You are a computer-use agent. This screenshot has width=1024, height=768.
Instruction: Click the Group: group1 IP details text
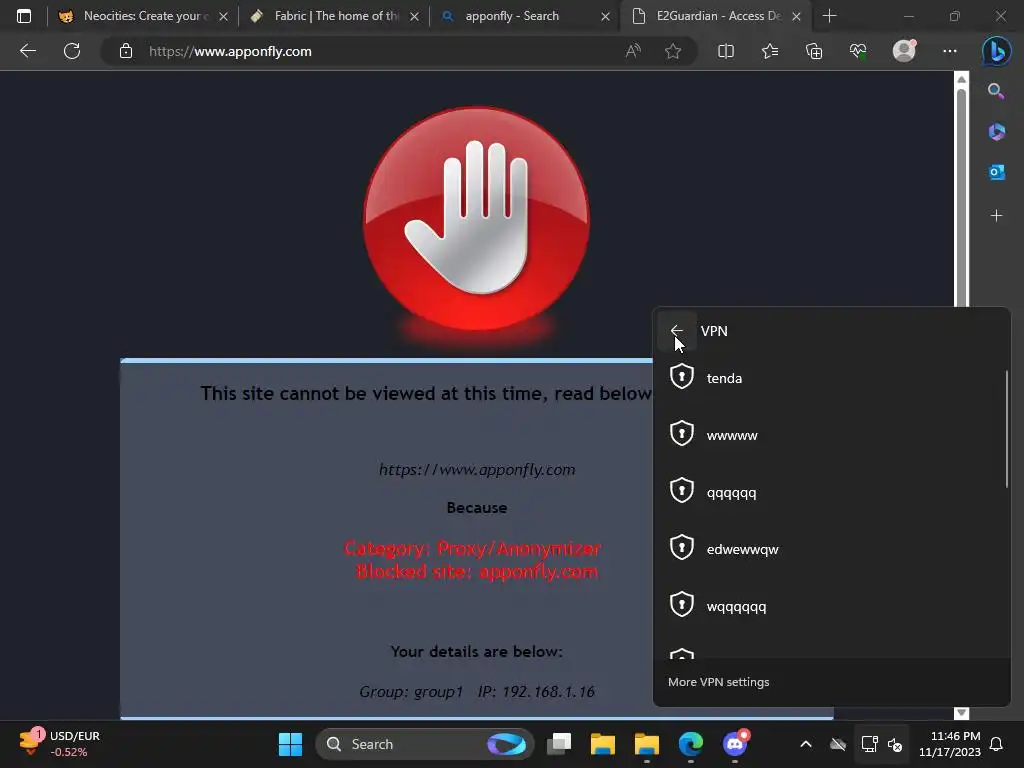(477, 692)
